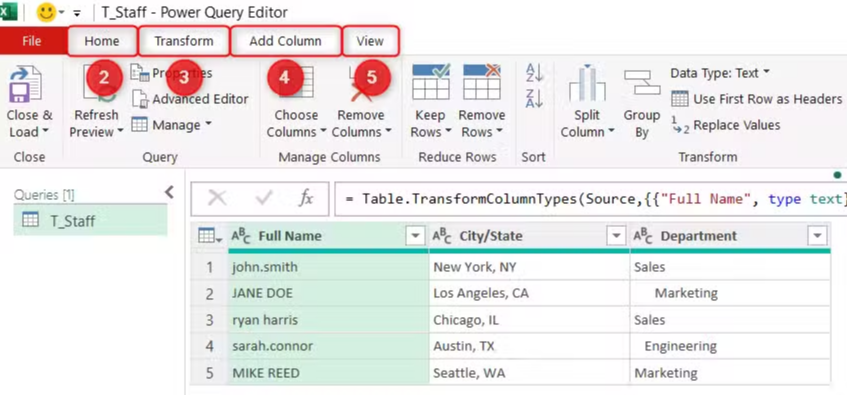Click the MIKE REED cell

point(328,373)
